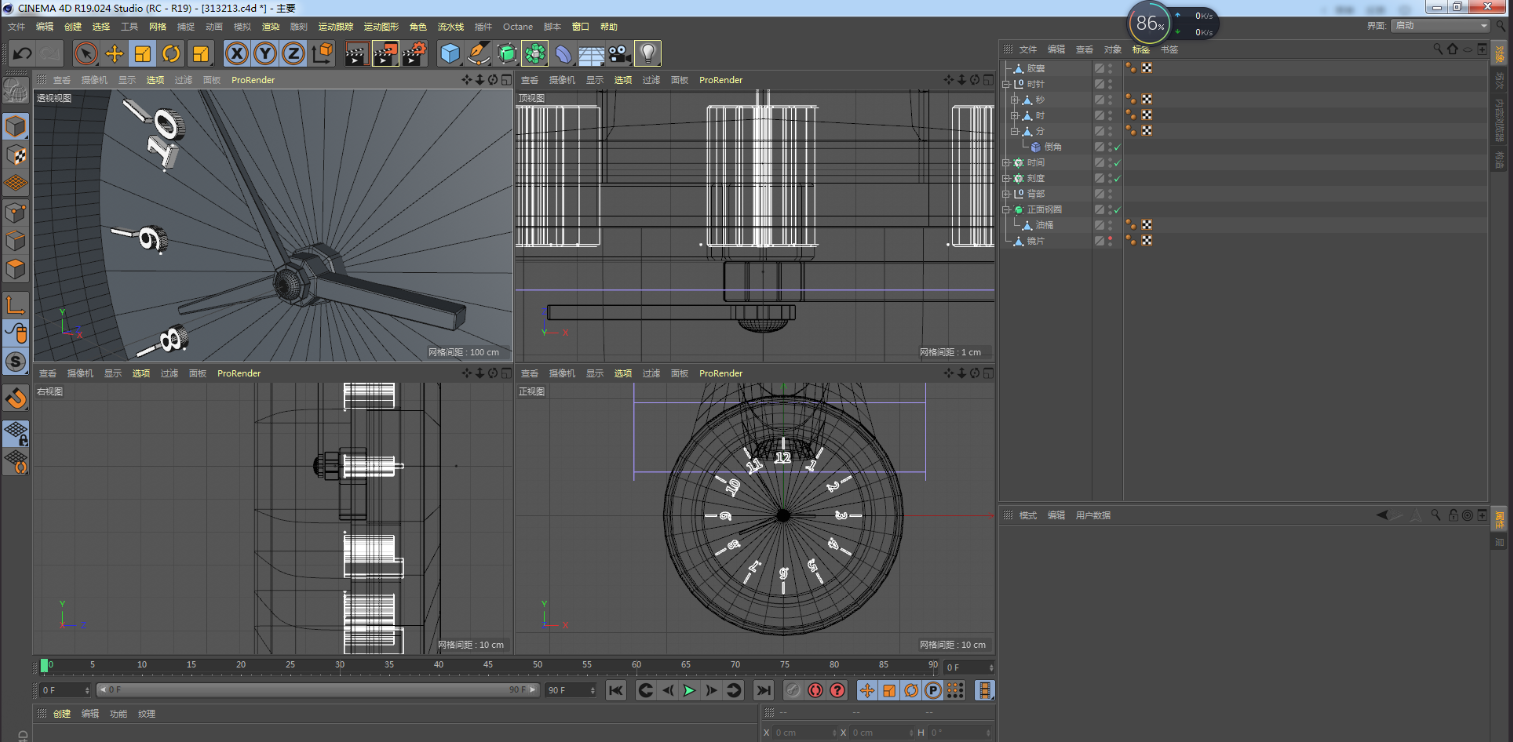
Task: Open the Octane menu
Action: click(518, 27)
